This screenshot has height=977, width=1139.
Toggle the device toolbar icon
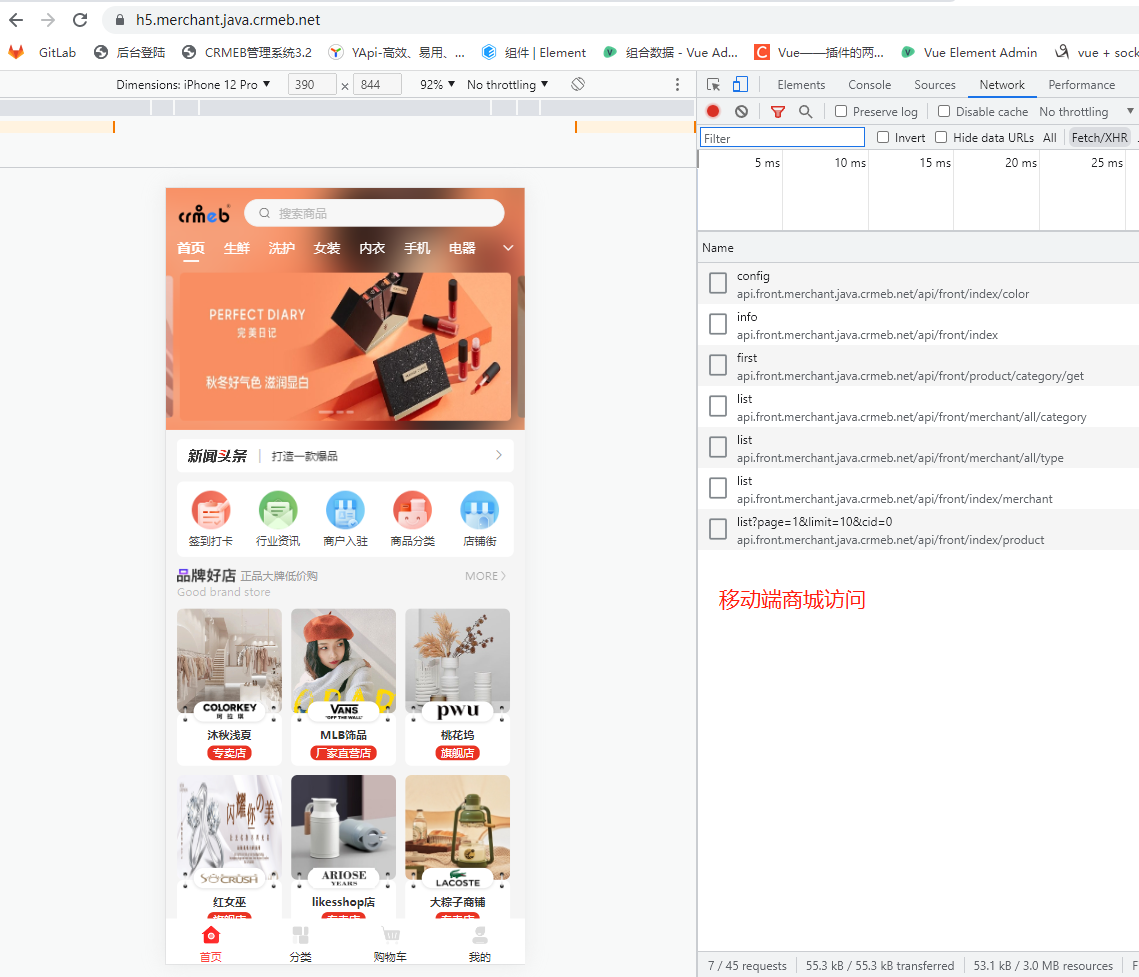tap(740, 85)
